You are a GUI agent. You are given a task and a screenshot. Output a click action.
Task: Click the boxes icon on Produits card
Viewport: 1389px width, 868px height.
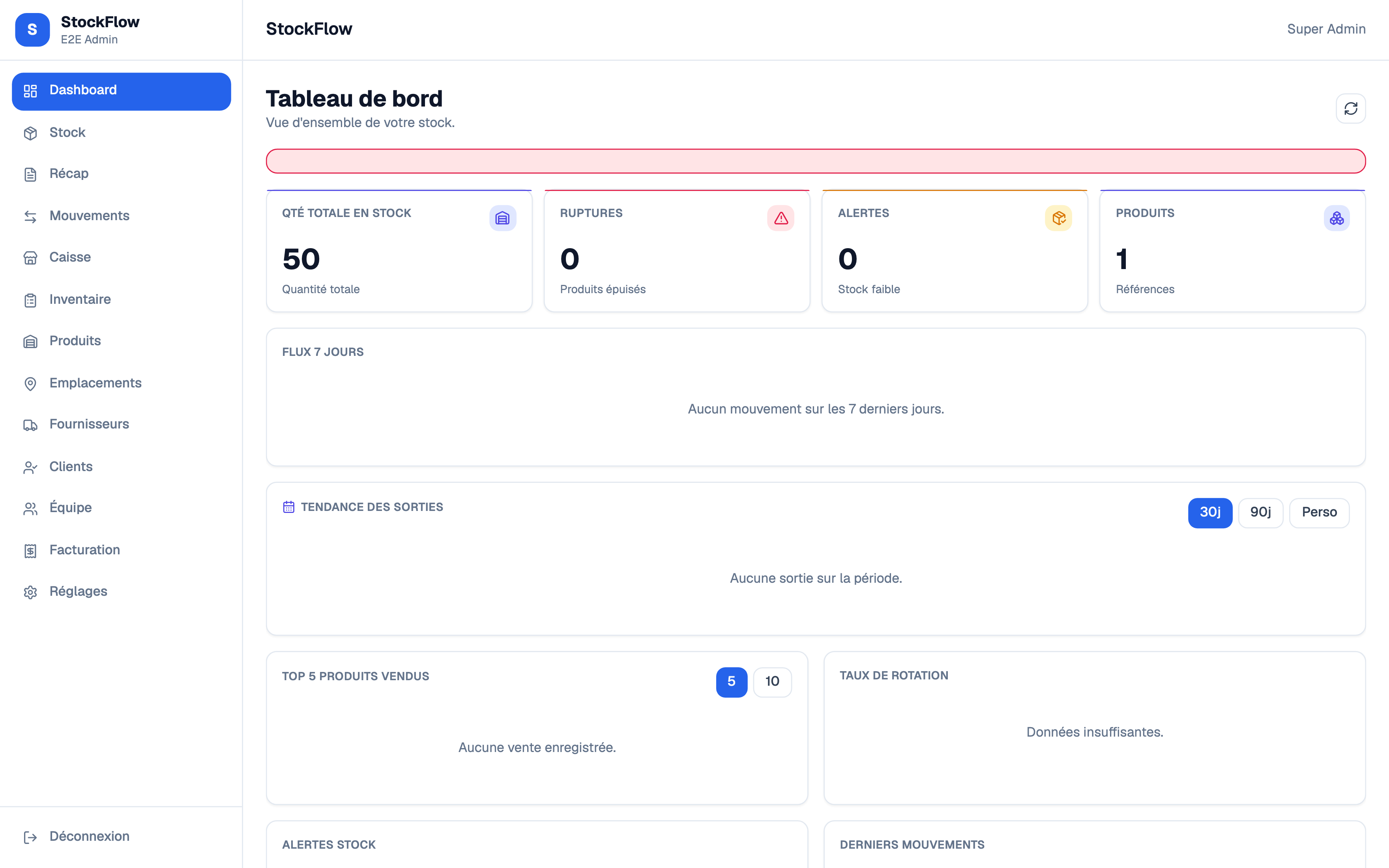pos(1336,218)
